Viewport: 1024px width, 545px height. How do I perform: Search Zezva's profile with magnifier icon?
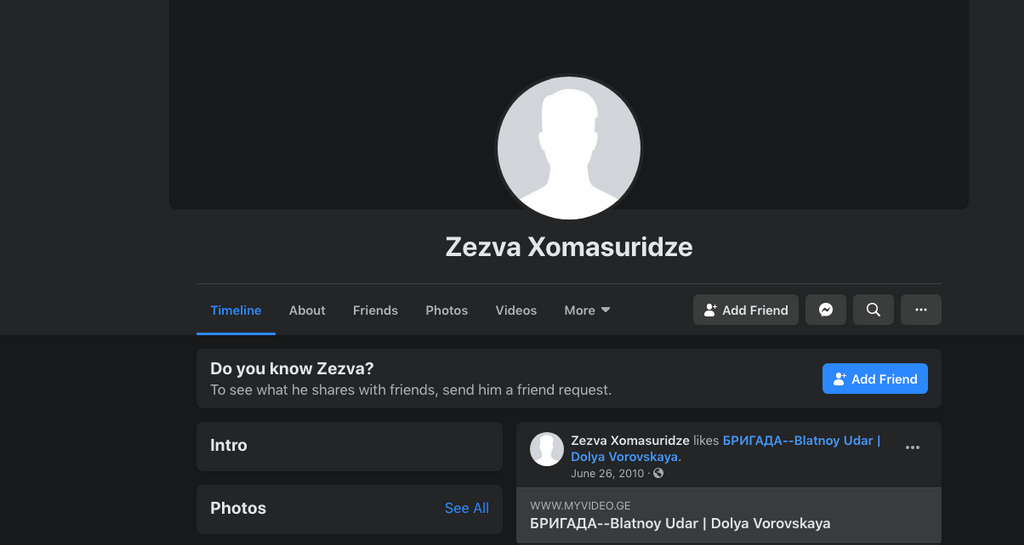873,310
